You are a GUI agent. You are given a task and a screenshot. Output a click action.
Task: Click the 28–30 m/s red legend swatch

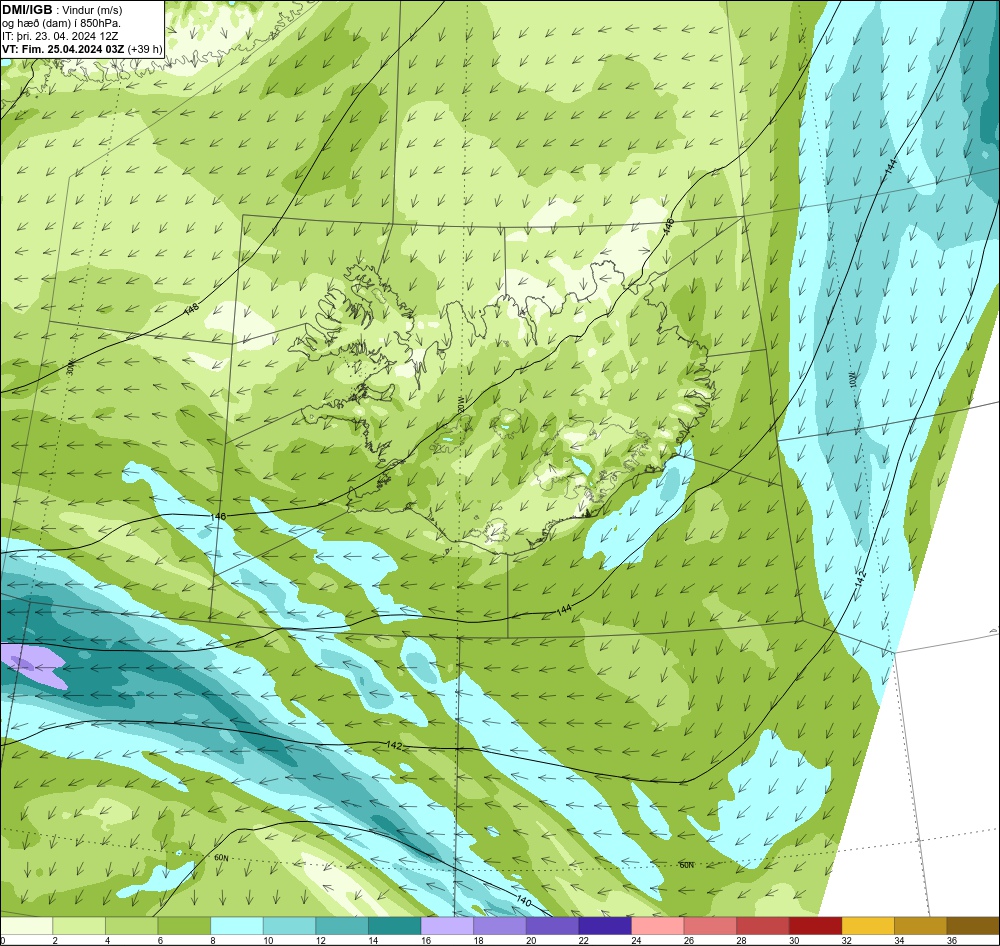pos(763,926)
